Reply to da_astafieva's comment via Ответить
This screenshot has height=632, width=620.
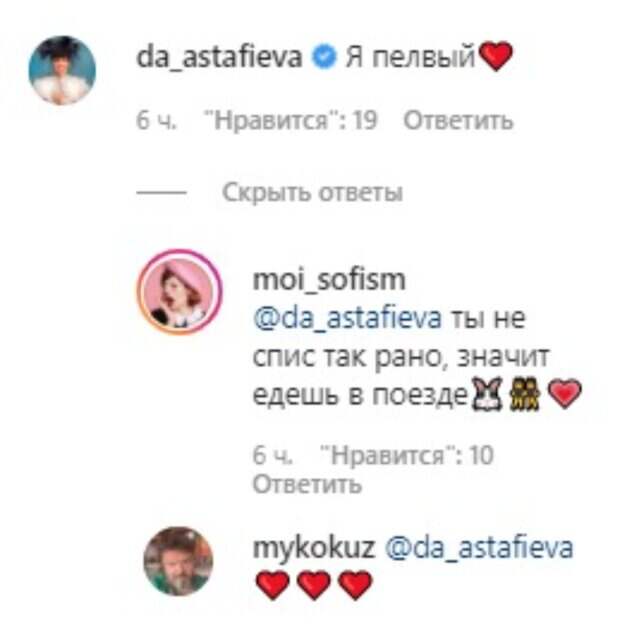point(459,120)
